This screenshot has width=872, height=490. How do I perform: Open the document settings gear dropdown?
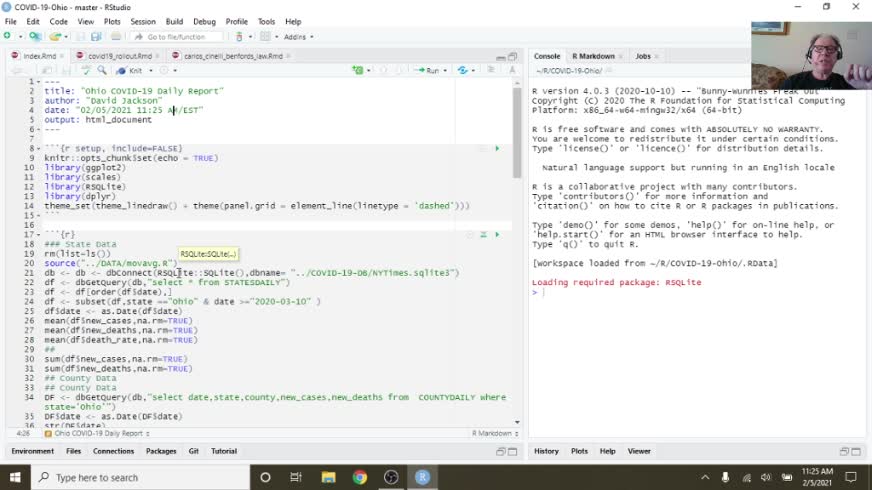coord(168,71)
